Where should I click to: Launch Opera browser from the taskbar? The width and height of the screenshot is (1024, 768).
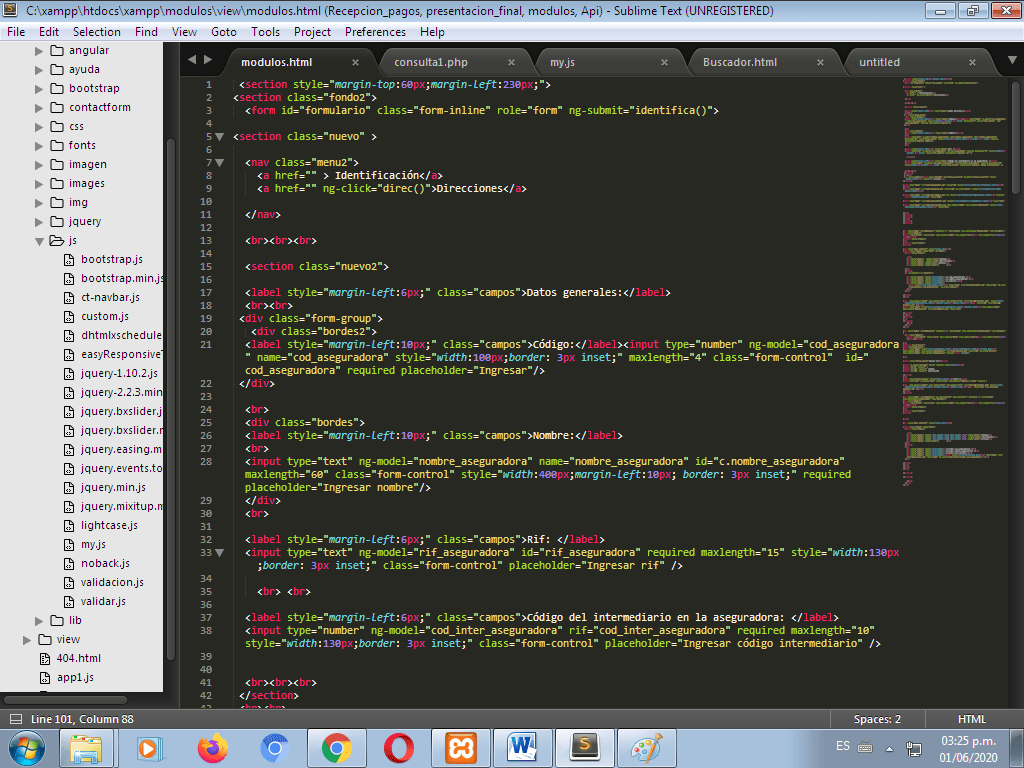(x=398, y=747)
